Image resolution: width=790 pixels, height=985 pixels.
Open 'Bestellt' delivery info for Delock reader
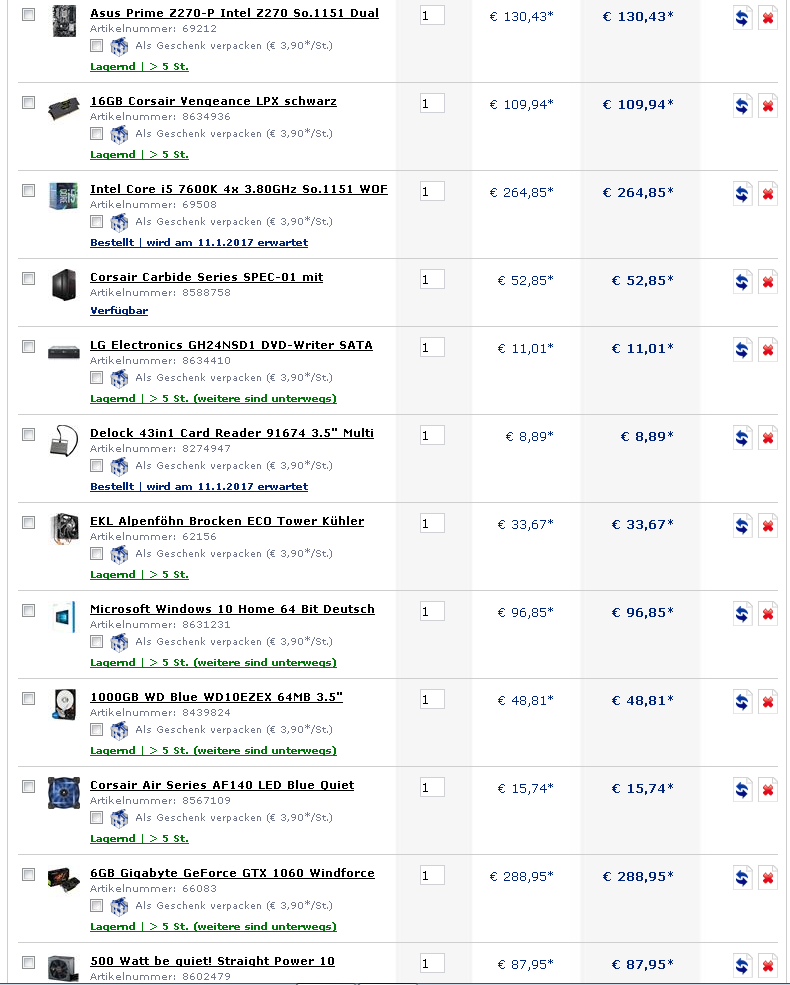tap(199, 486)
